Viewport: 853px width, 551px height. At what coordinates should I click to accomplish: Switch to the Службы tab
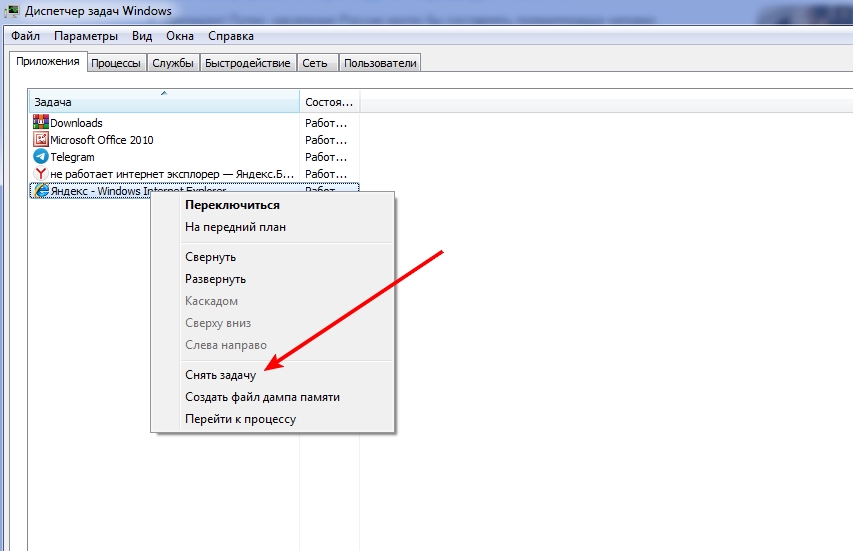pos(173,63)
